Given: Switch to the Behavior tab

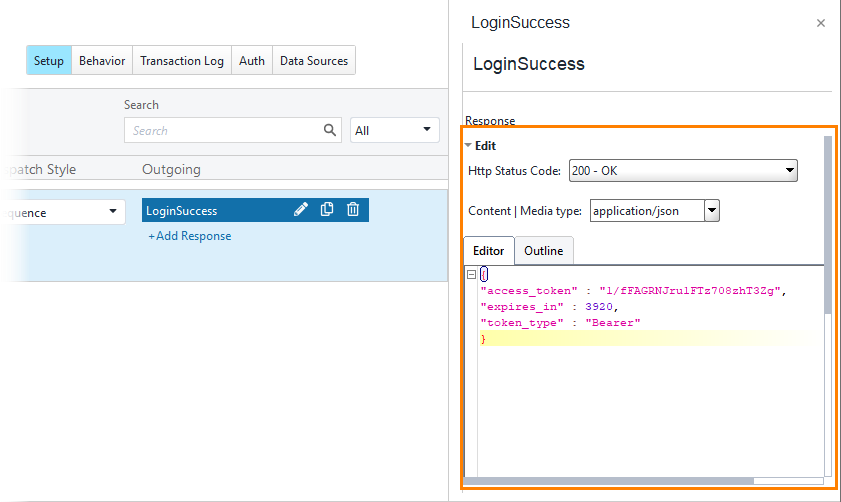Looking at the screenshot, I should [102, 61].
